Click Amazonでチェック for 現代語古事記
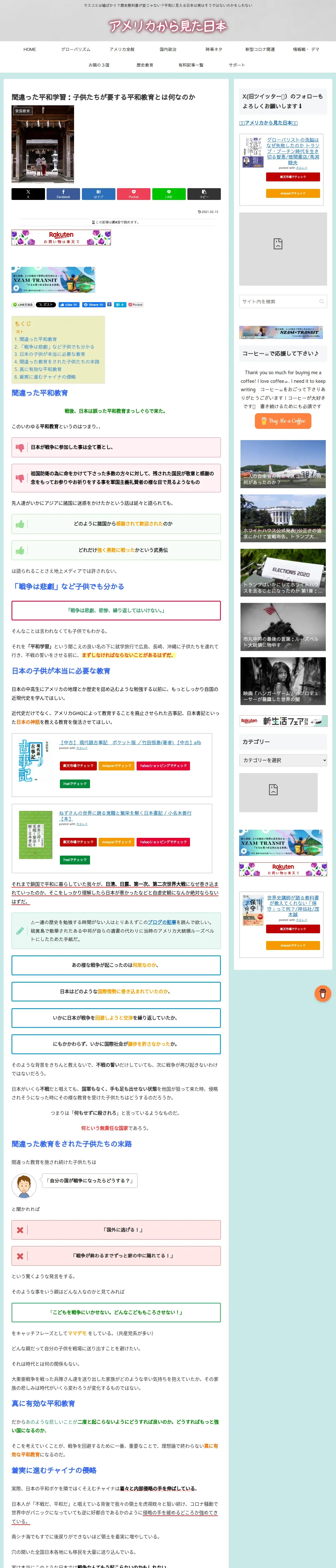 pyautogui.click(x=116, y=766)
